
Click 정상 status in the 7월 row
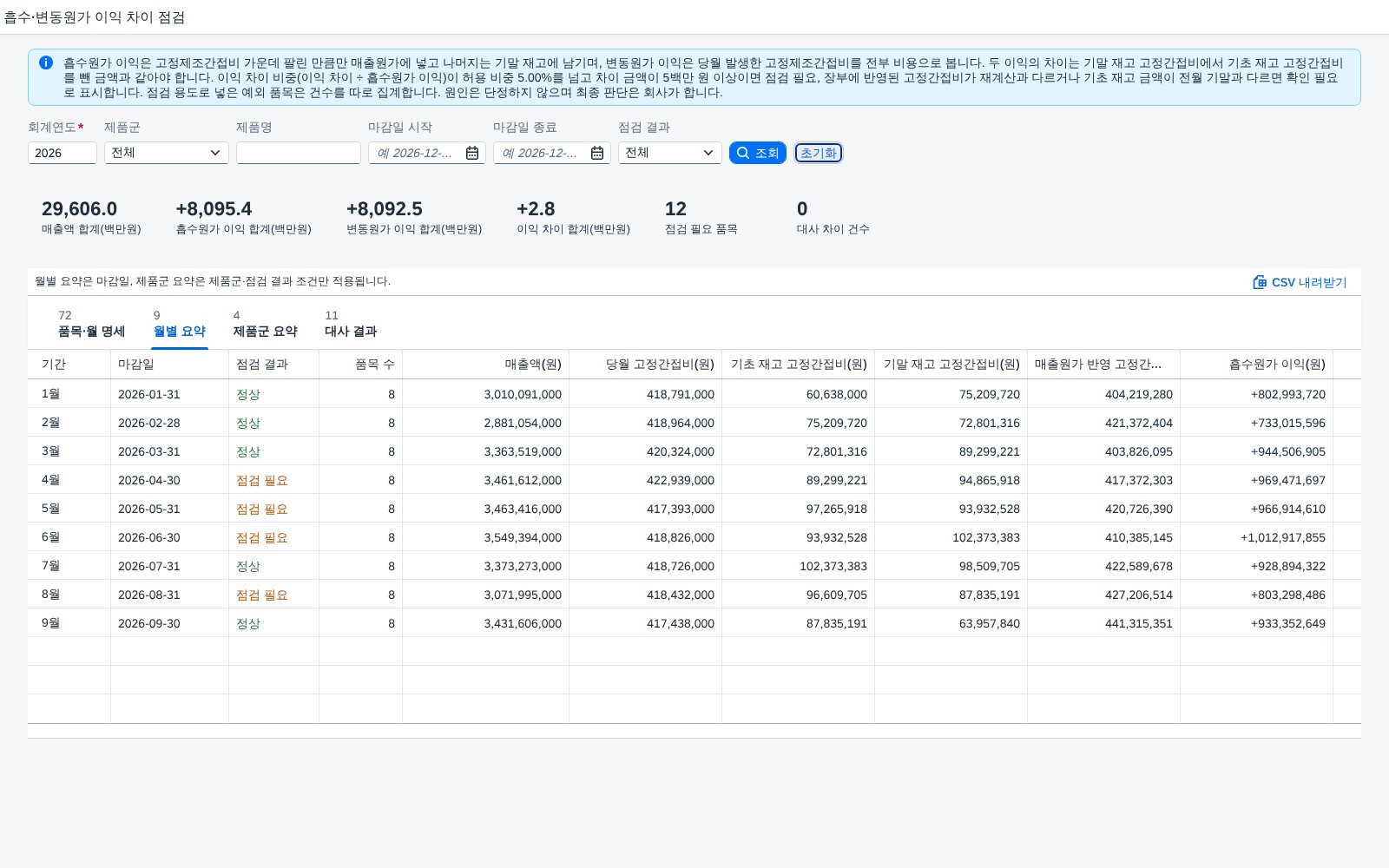pos(248,566)
